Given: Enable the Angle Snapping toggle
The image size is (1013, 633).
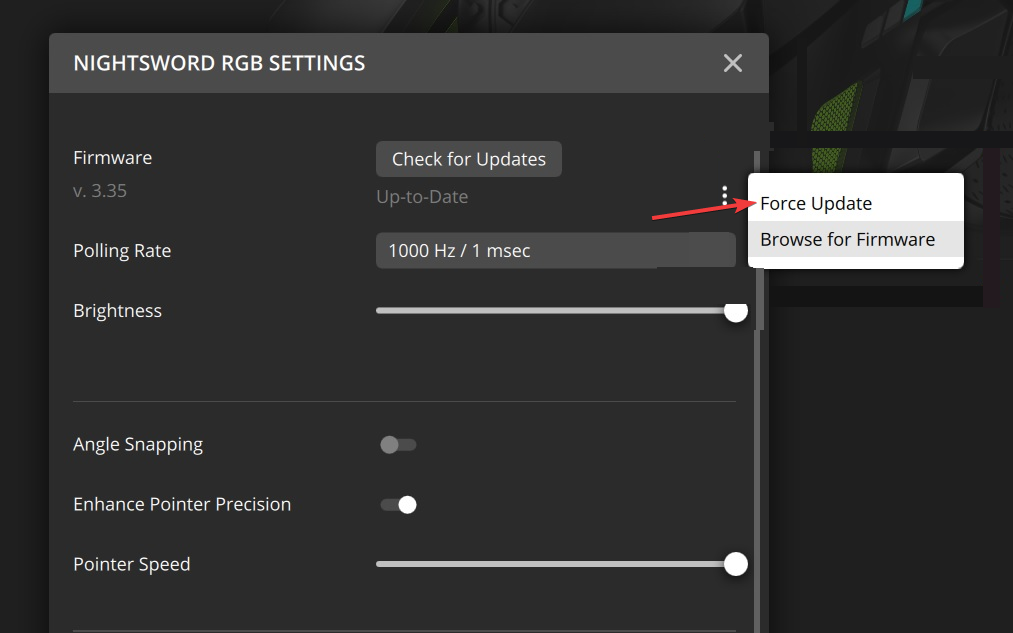Looking at the screenshot, I should pyautogui.click(x=398, y=444).
